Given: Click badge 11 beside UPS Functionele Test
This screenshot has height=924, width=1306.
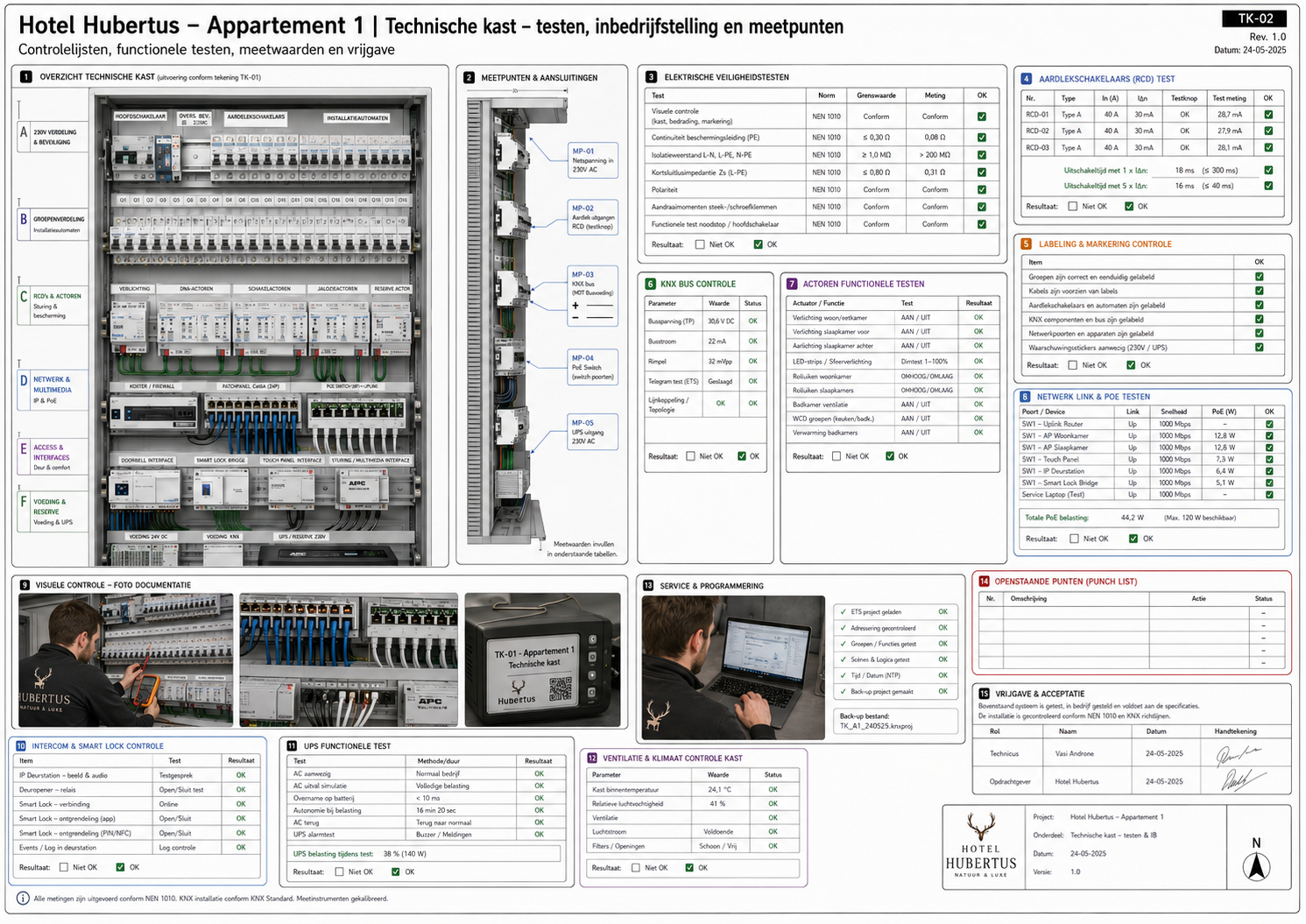Looking at the screenshot, I should point(292,746).
